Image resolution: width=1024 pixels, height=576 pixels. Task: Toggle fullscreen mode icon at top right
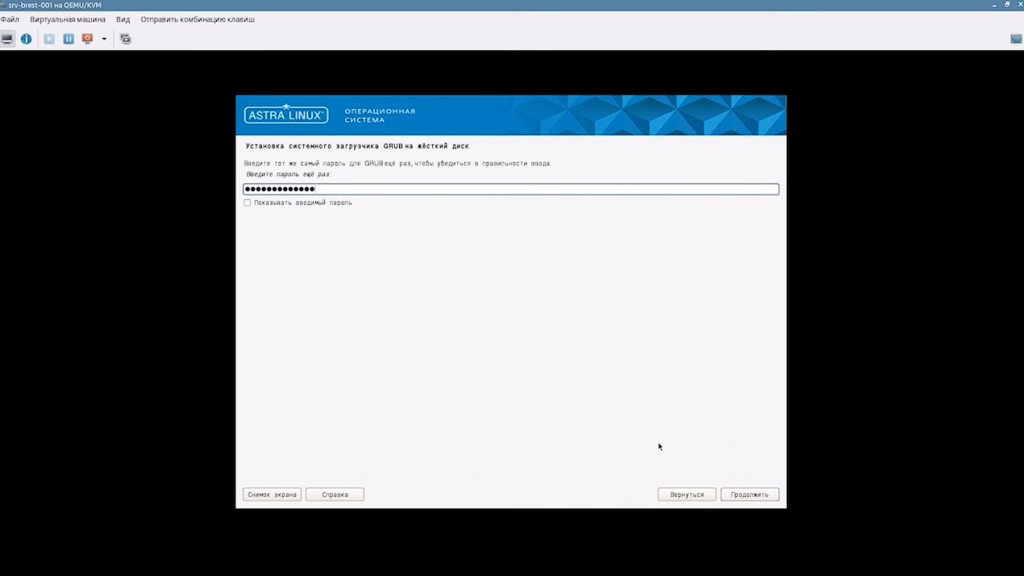click(1016, 39)
